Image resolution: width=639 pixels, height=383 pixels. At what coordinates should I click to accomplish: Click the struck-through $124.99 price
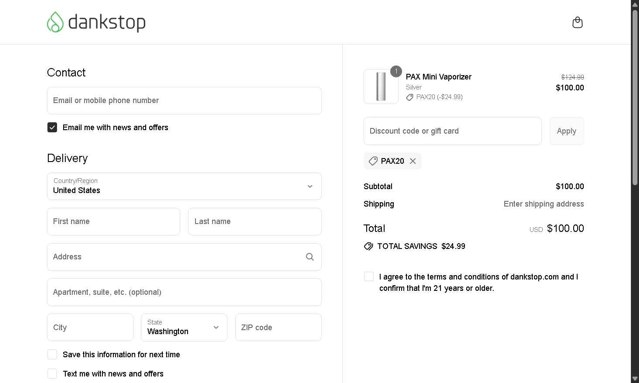(x=573, y=77)
